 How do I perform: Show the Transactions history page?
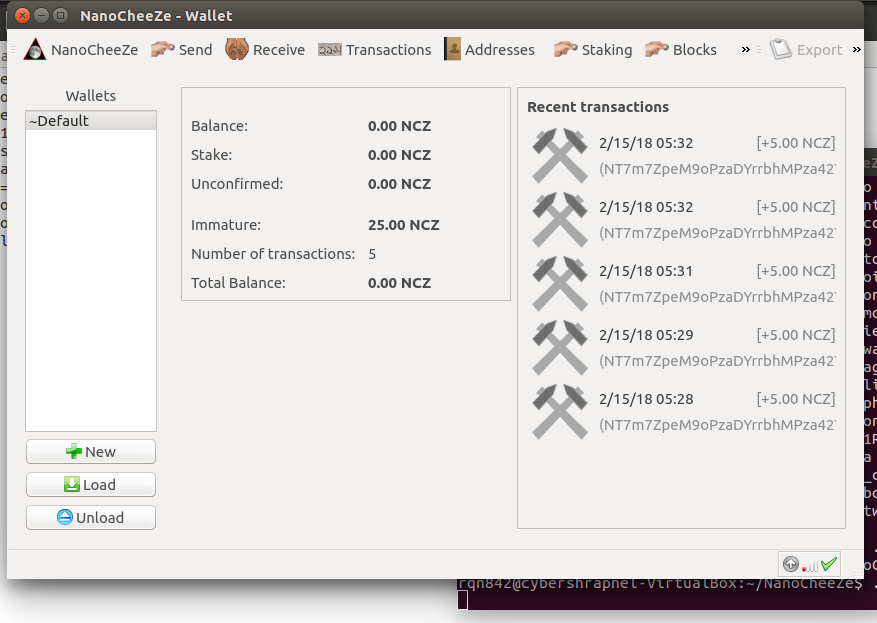[x=375, y=50]
